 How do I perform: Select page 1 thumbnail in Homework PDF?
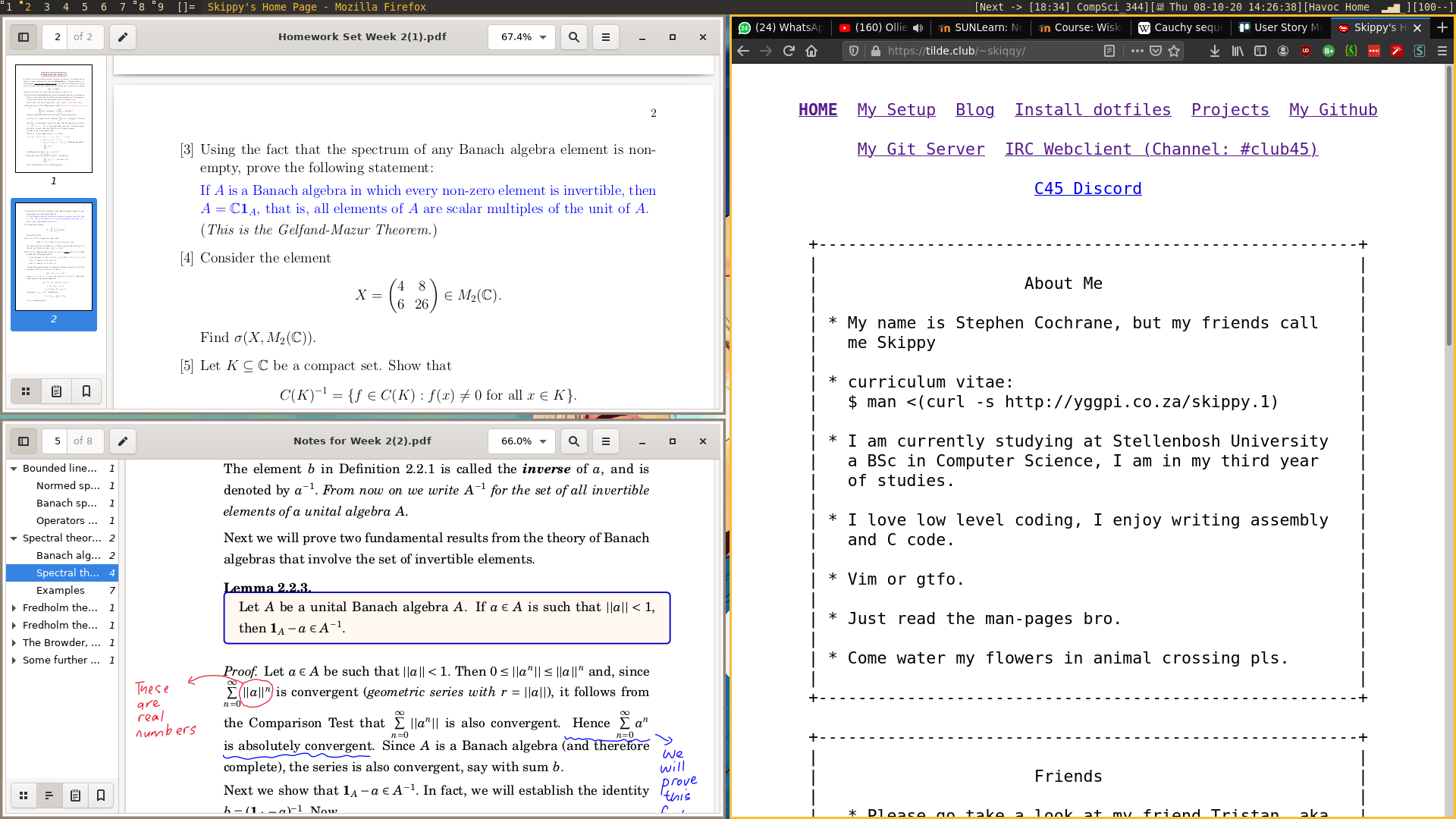[x=54, y=119]
